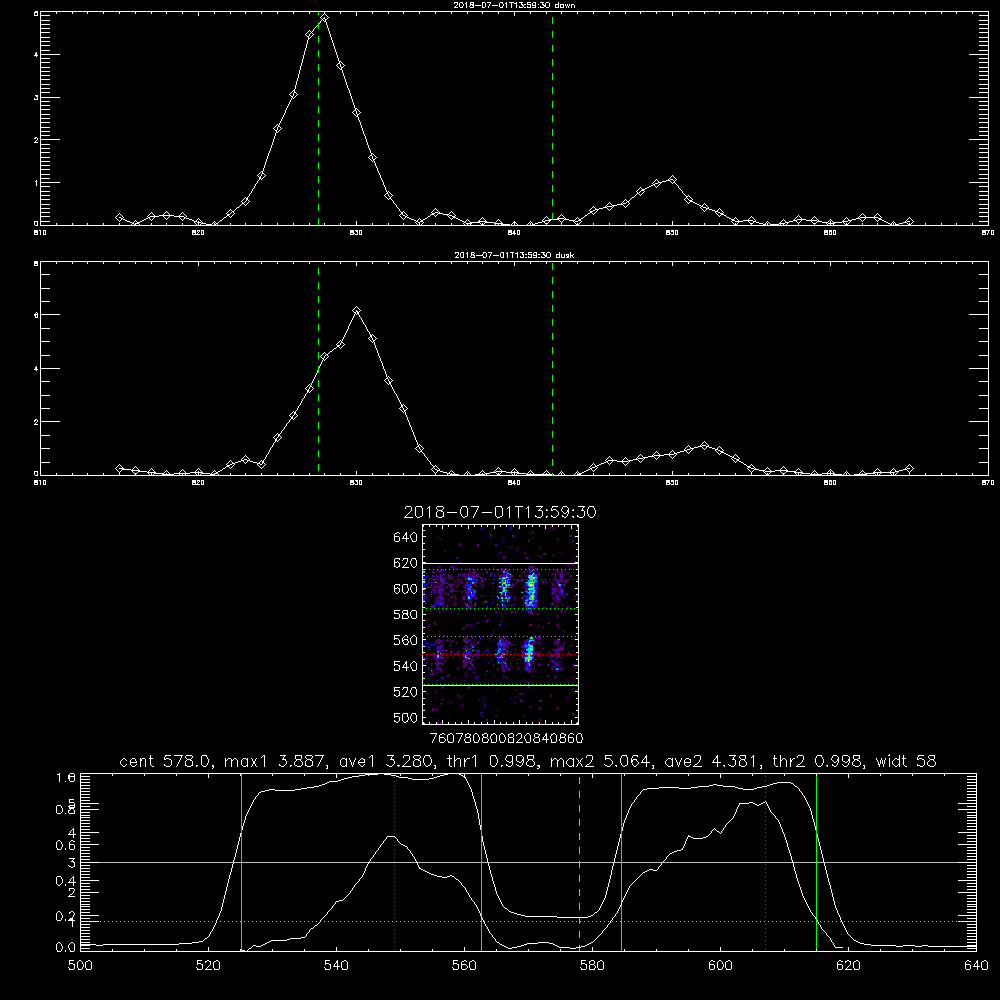This screenshot has height=1000, width=1000.
Task: Click the spectral image y-axis label '520'
Action: [x=406, y=692]
